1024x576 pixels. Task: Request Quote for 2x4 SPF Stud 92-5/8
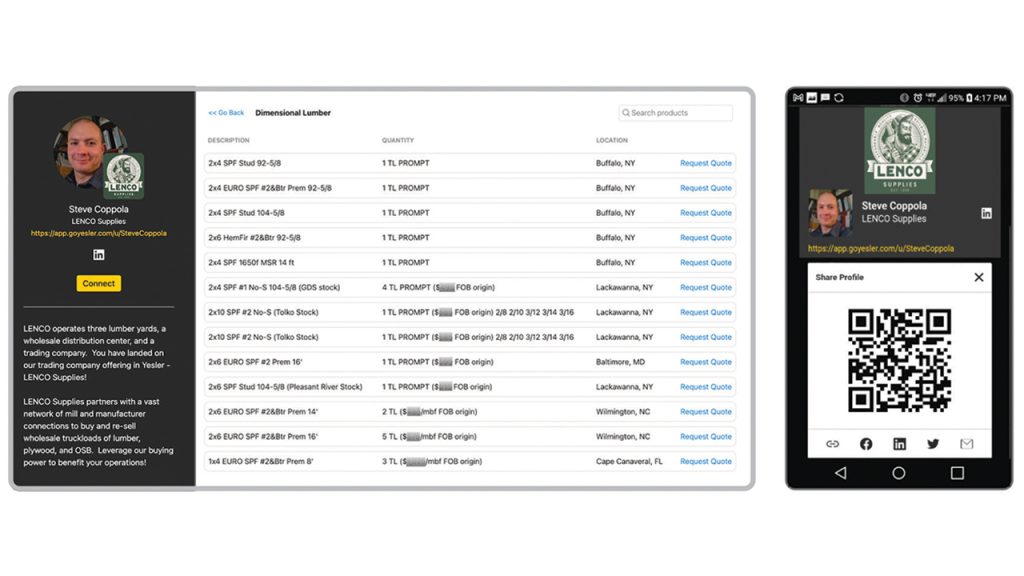click(705, 163)
